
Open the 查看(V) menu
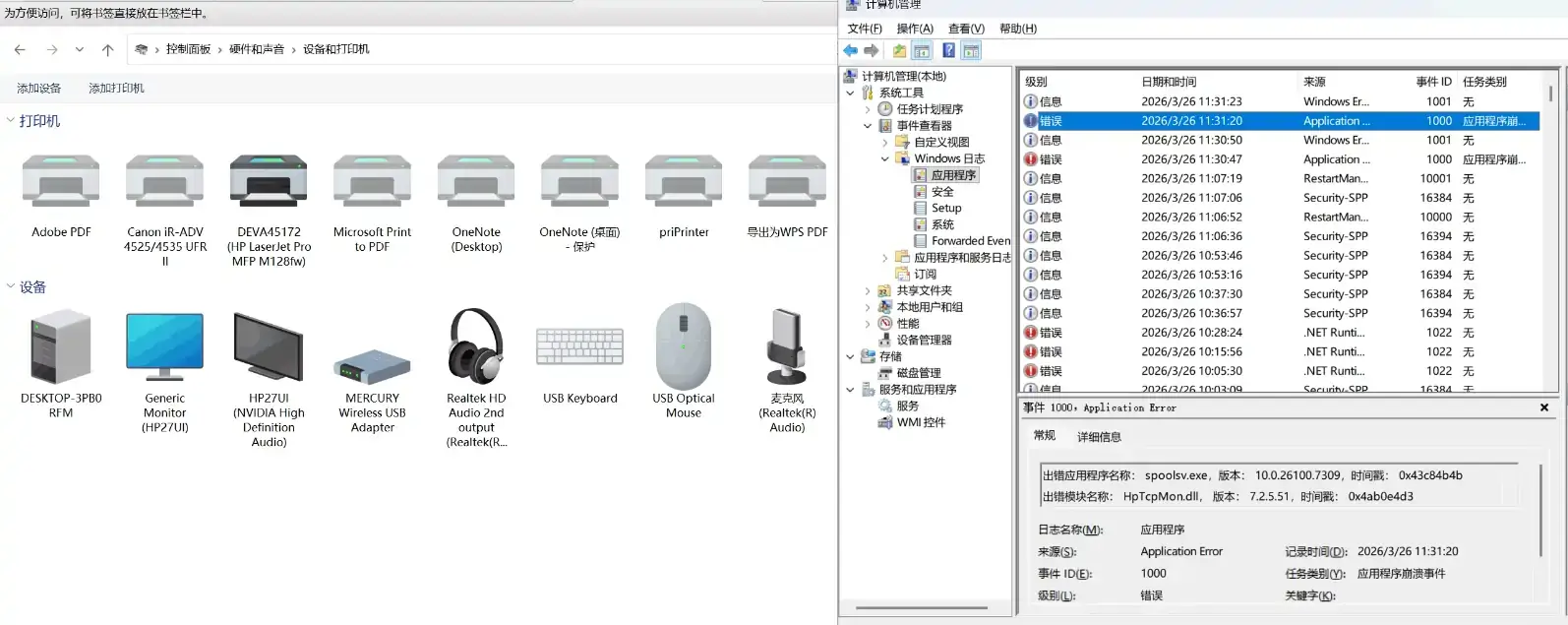click(966, 29)
